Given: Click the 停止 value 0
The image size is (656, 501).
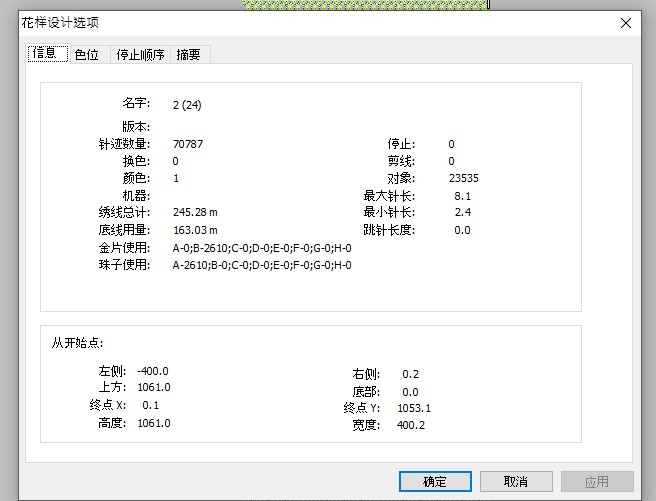Looking at the screenshot, I should tap(451, 144).
